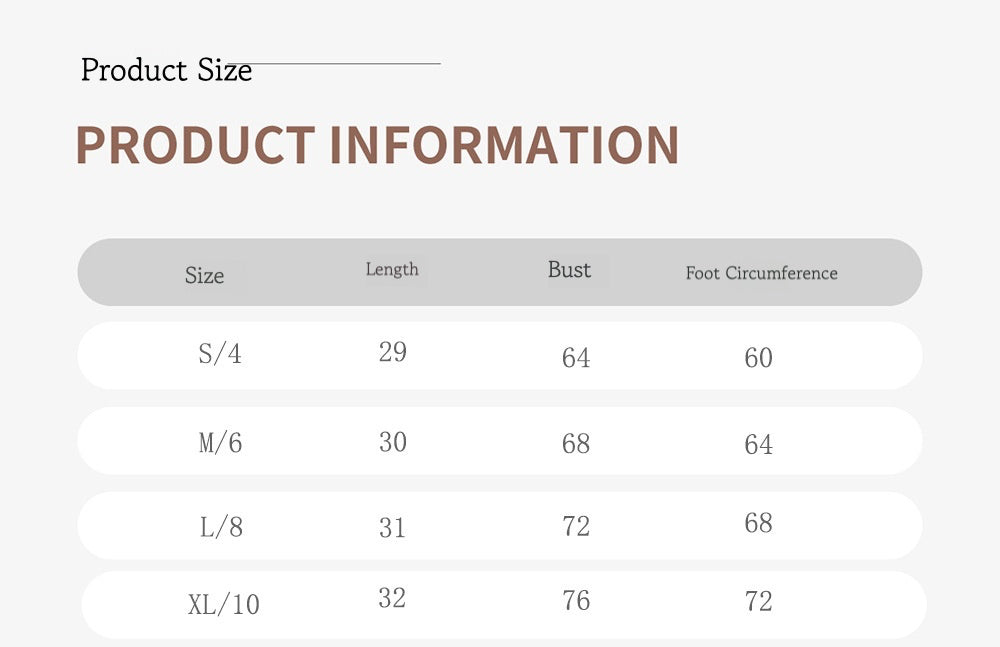The height and width of the screenshot is (647, 1000).
Task: Select the Length column header
Action: click(392, 269)
